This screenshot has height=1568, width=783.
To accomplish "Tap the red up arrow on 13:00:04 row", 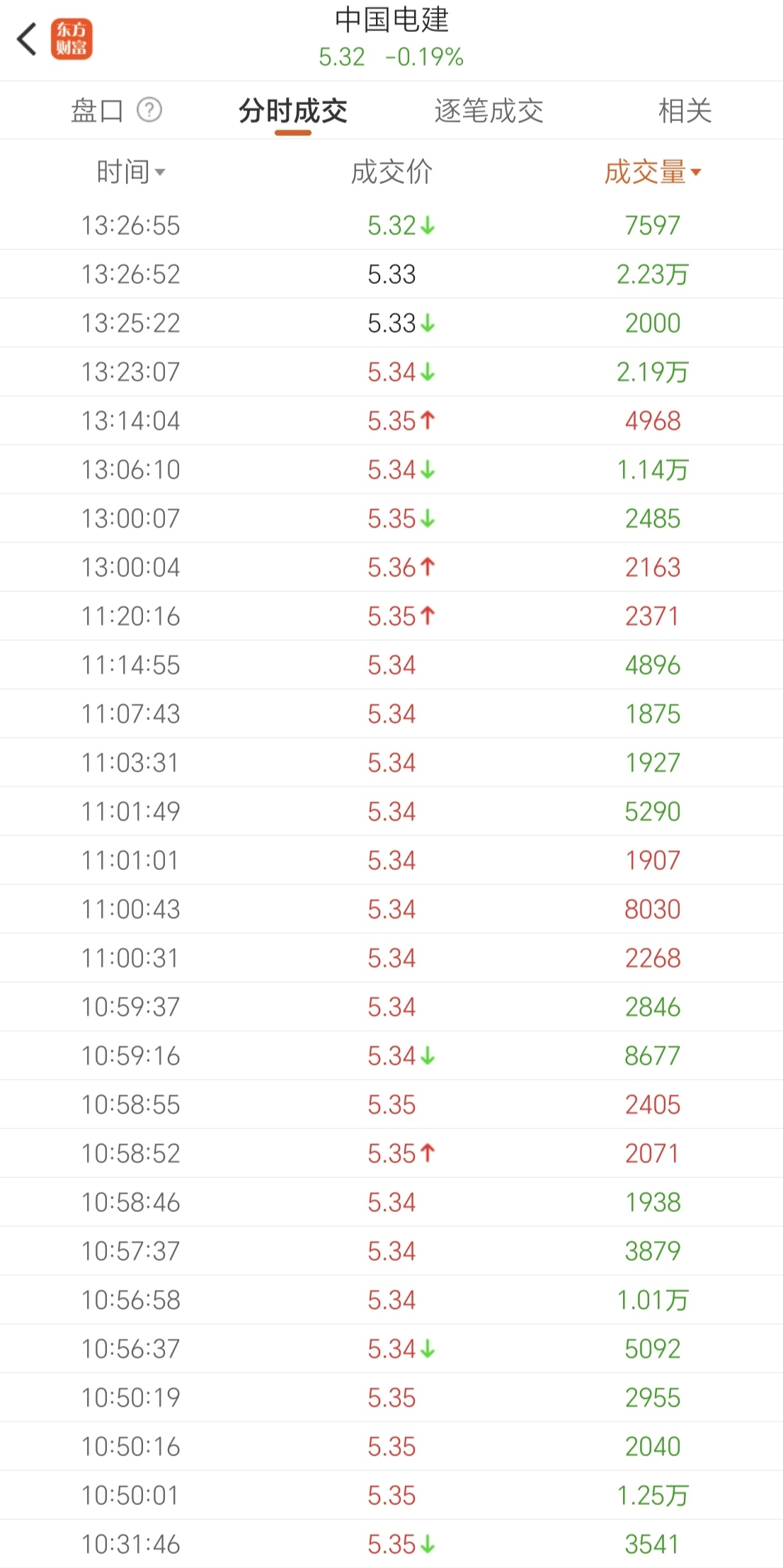I will (x=428, y=567).
